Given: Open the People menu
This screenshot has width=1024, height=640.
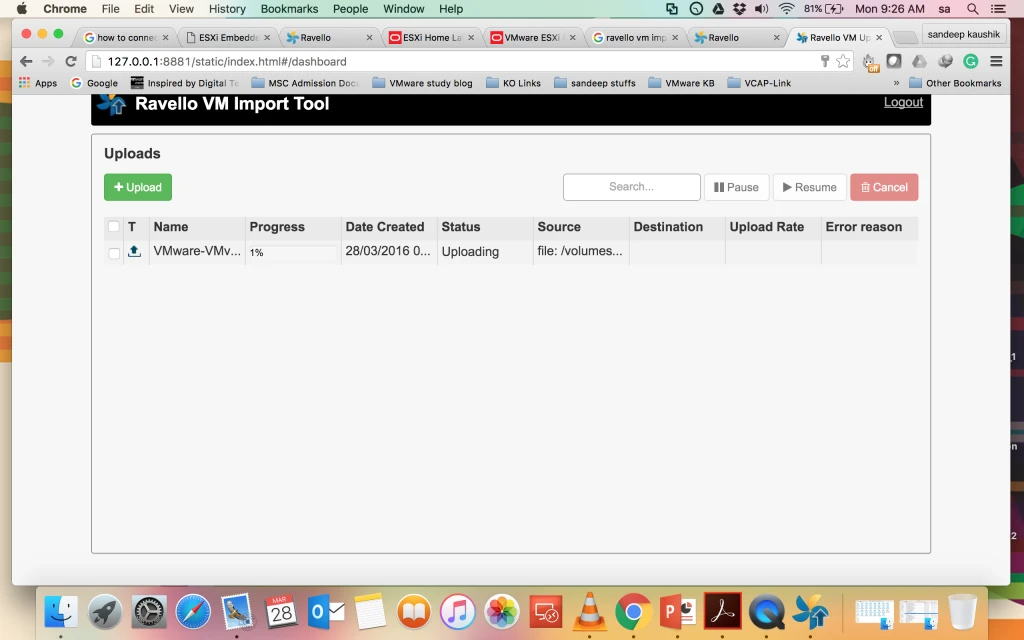Looking at the screenshot, I should pyautogui.click(x=350, y=8).
